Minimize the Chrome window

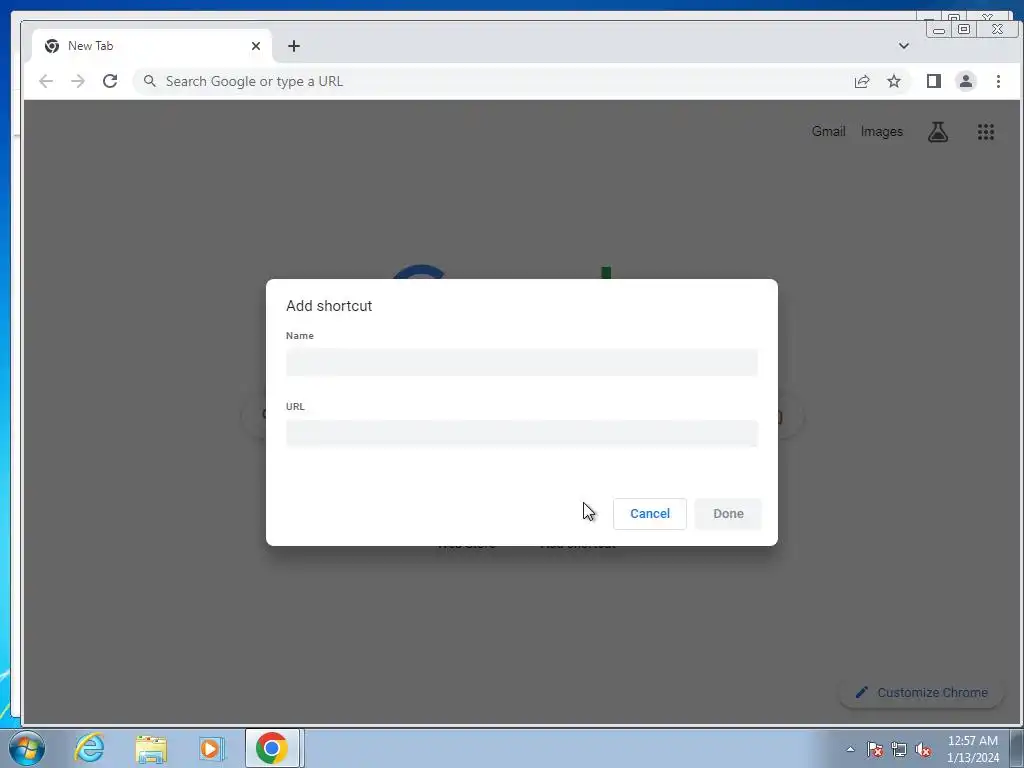(938, 29)
